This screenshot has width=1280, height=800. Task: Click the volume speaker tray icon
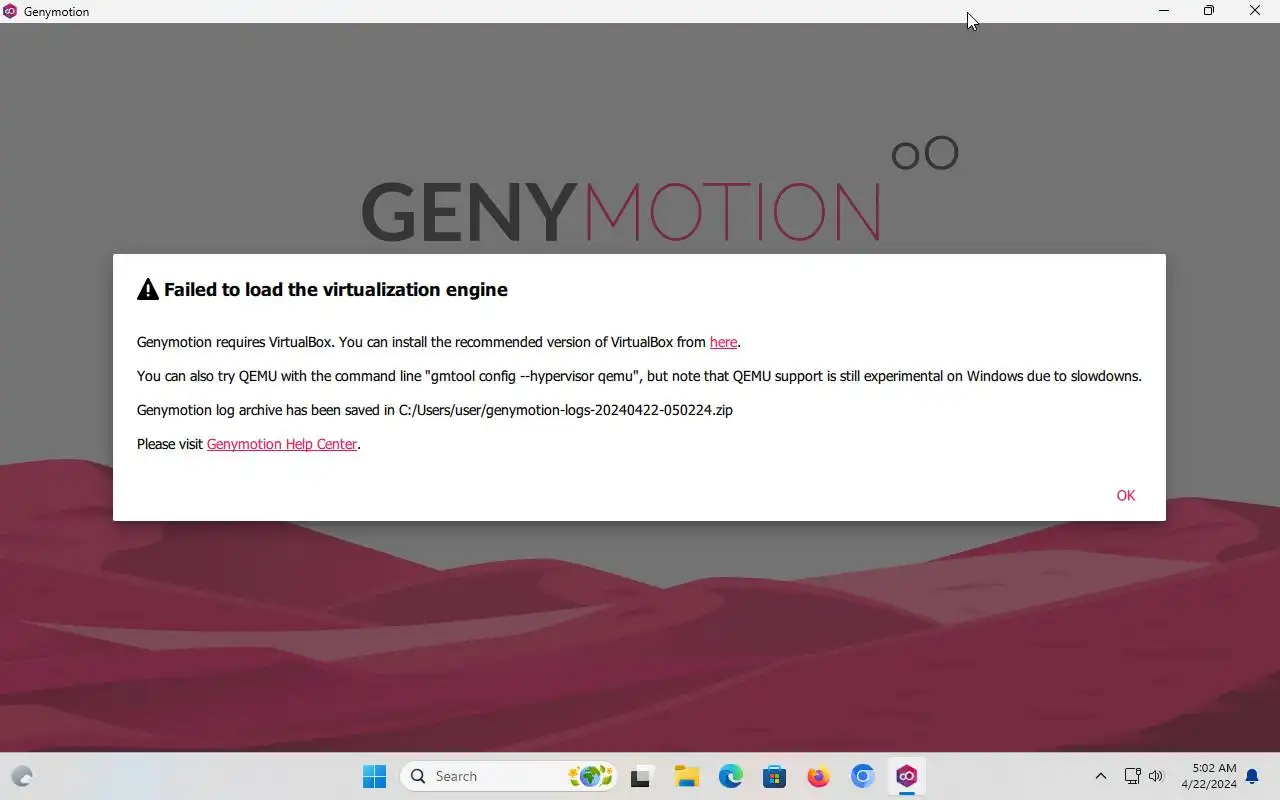1157,776
